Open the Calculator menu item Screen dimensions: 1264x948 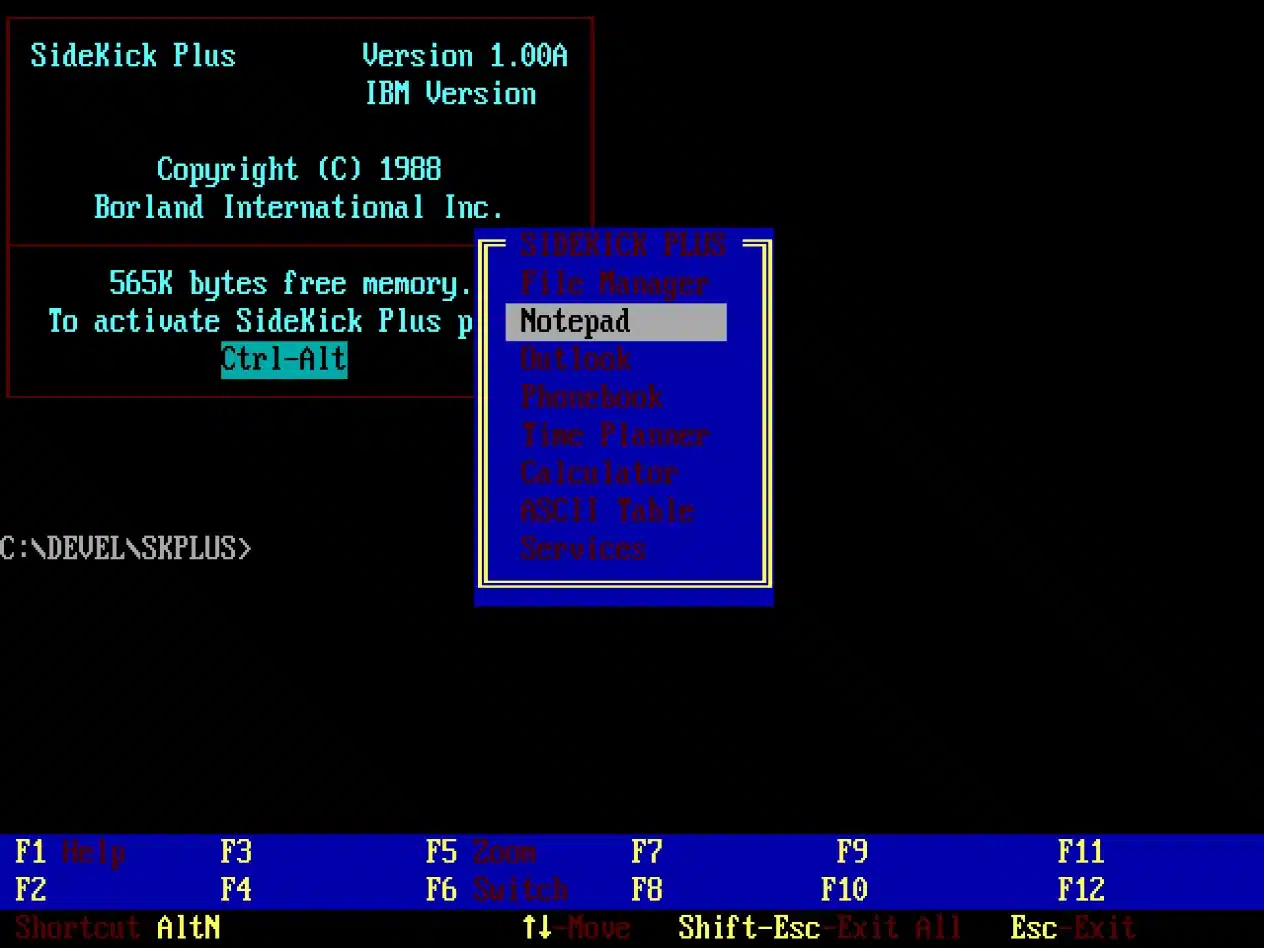click(599, 473)
